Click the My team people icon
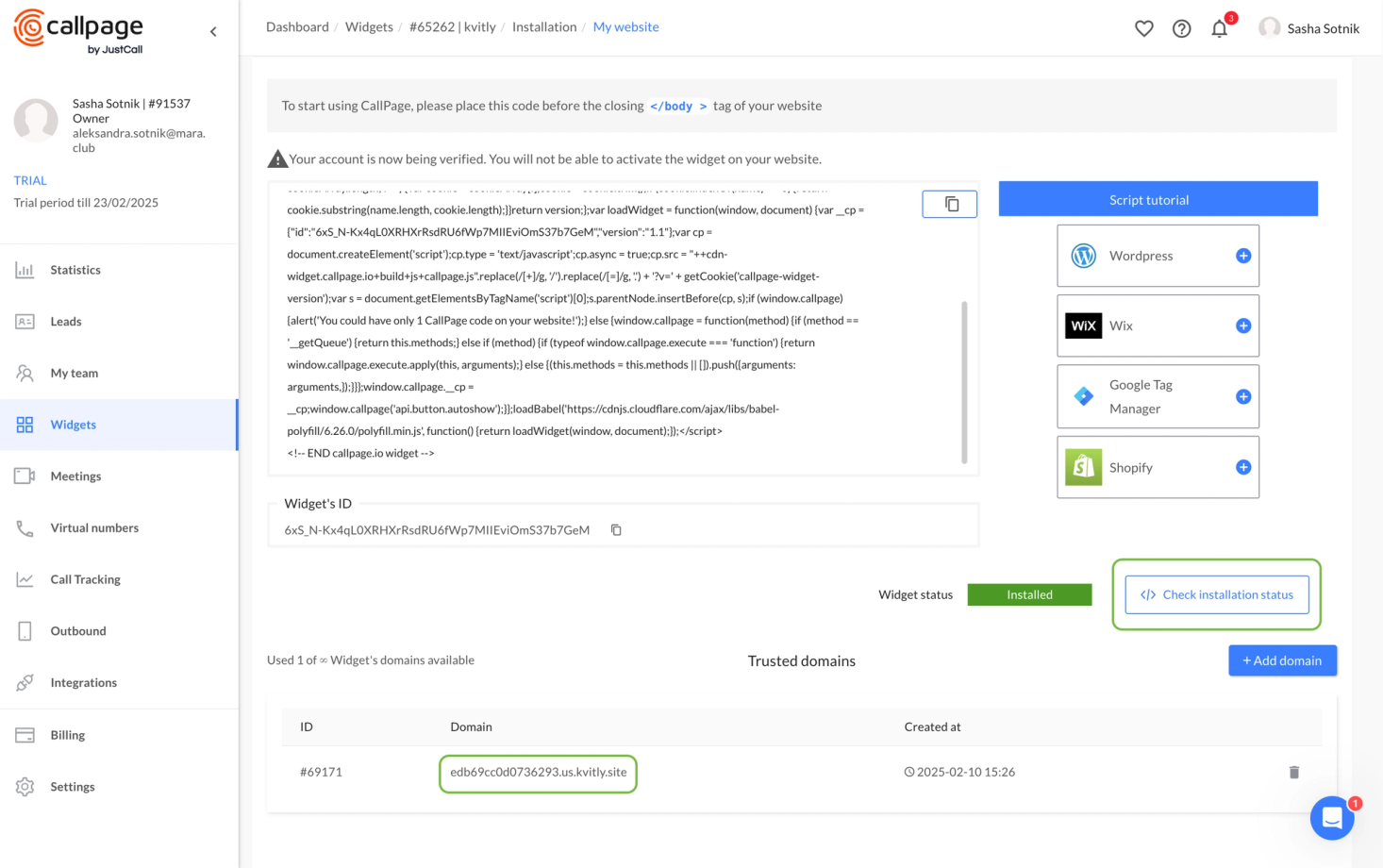This screenshot has height=868, width=1383. click(25, 374)
